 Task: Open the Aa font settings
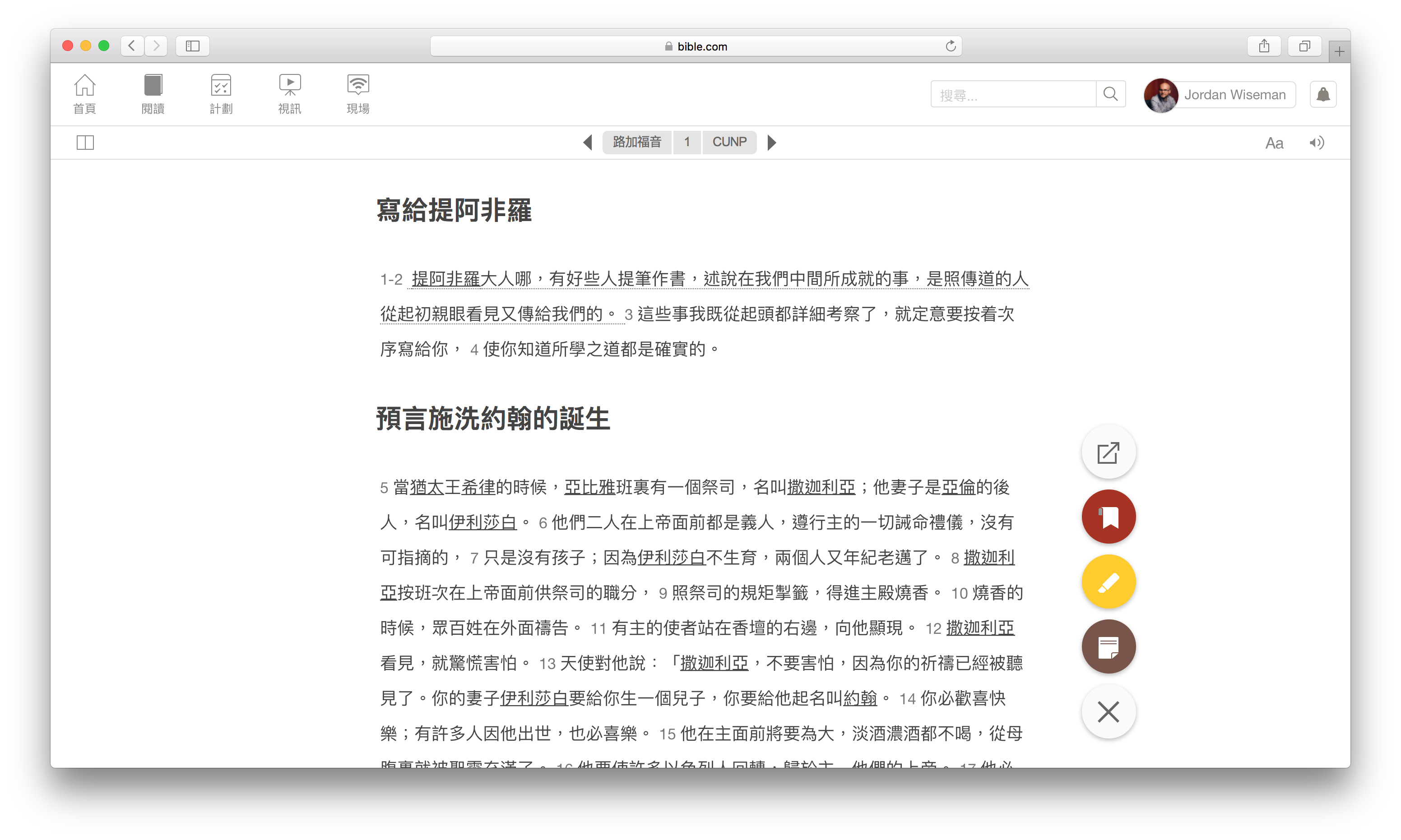click(1274, 143)
